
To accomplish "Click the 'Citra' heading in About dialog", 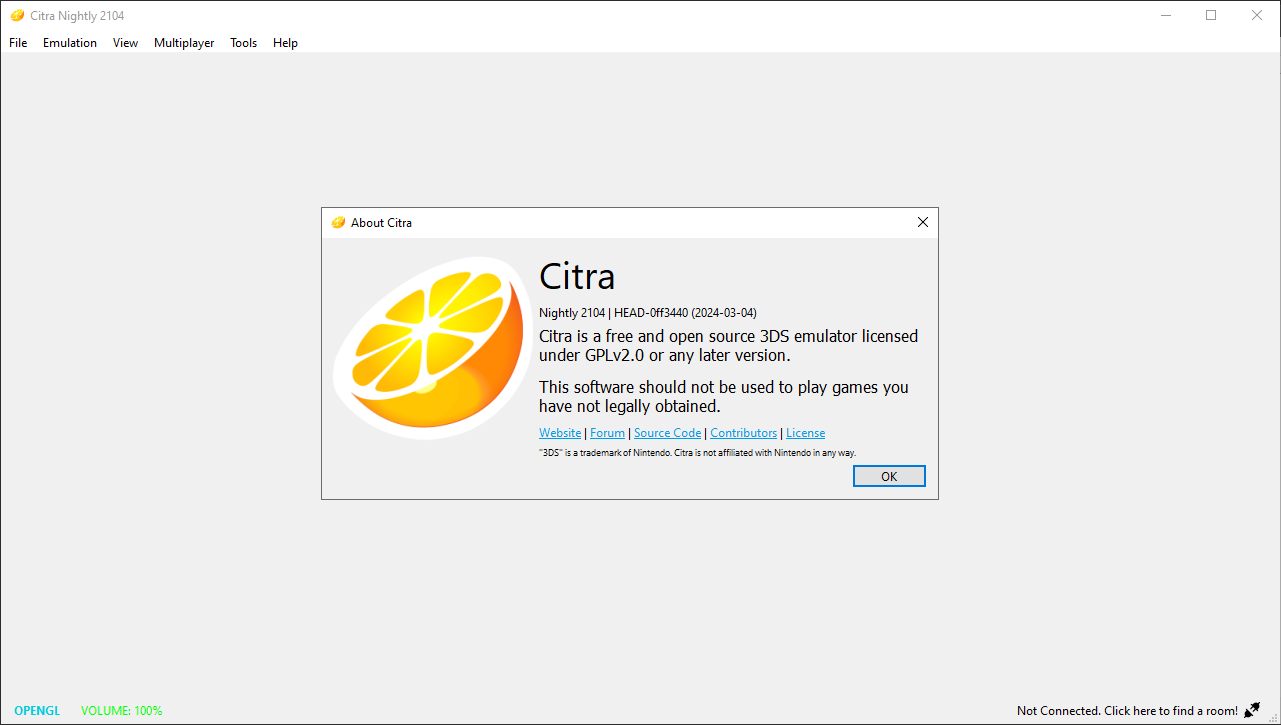I will (577, 276).
